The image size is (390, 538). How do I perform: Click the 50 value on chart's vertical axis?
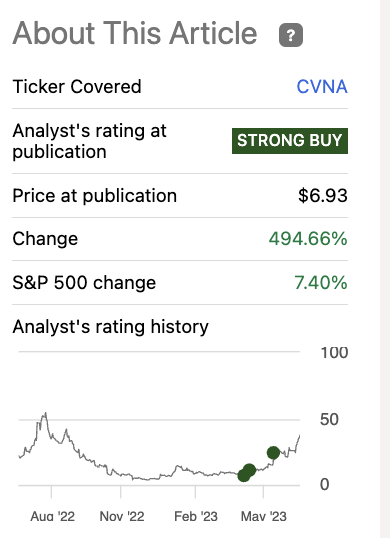point(329,419)
